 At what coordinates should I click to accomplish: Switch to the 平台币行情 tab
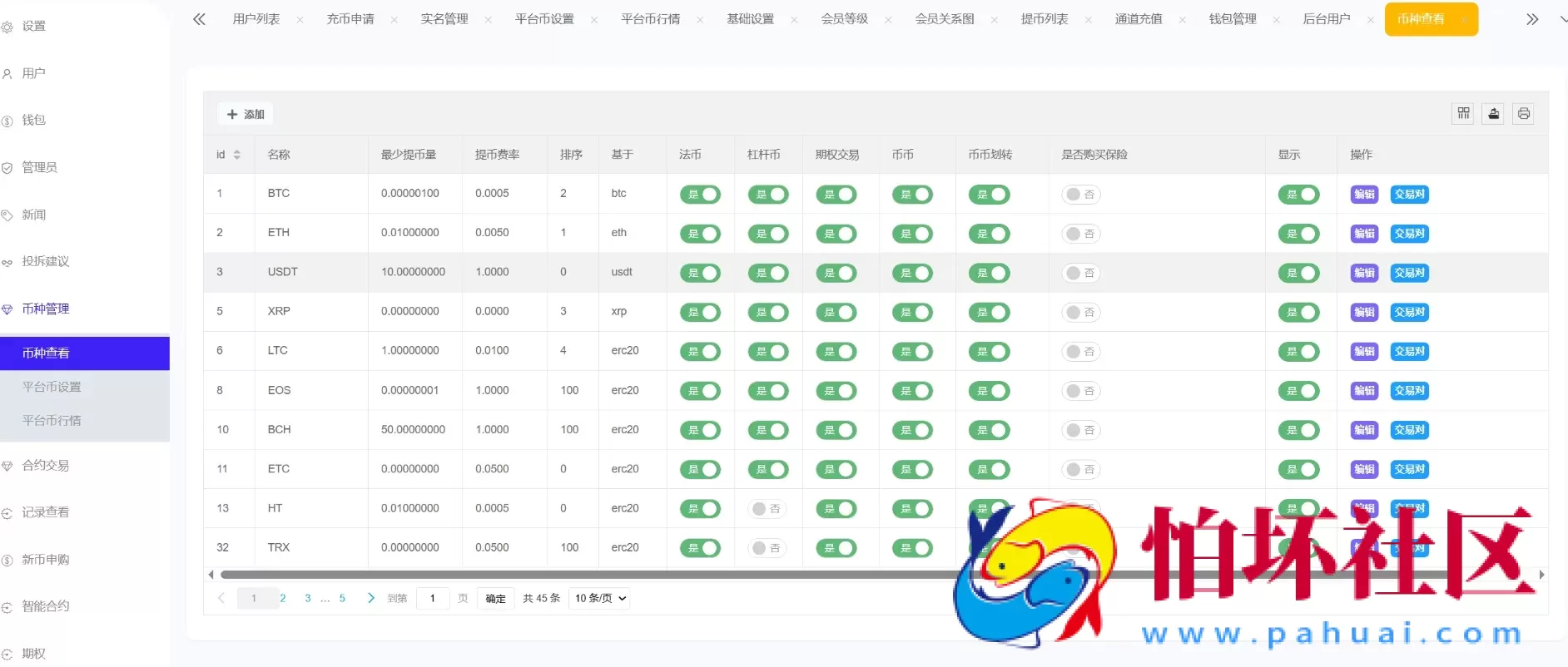tap(651, 19)
